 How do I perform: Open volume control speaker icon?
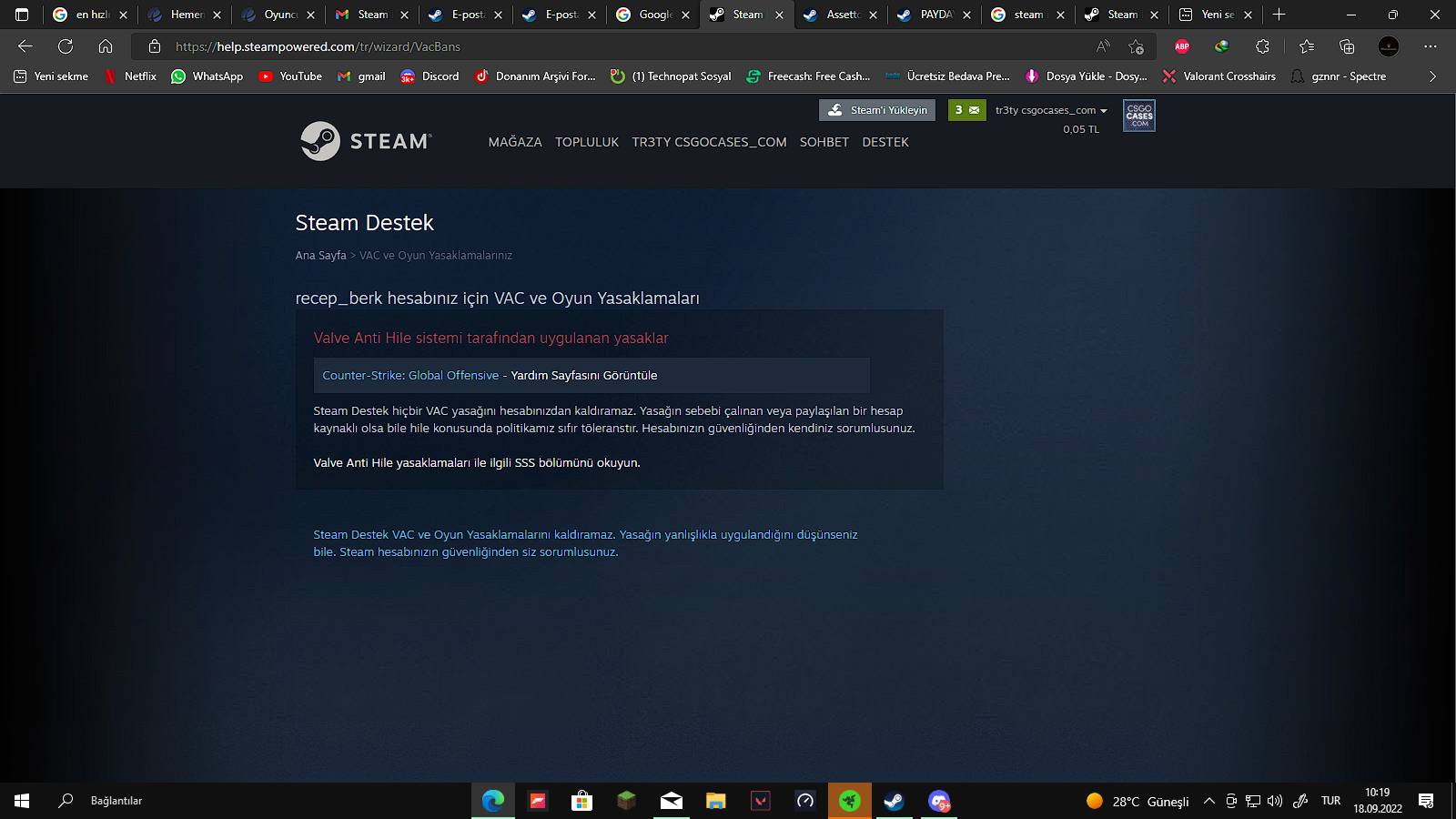pyautogui.click(x=1275, y=801)
